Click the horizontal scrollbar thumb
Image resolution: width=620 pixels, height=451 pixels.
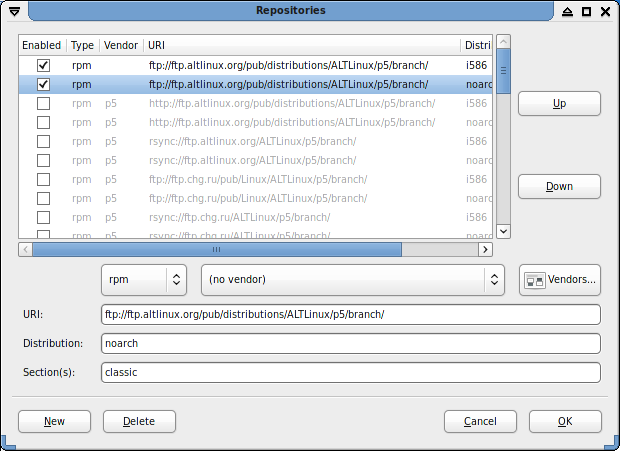[217, 249]
